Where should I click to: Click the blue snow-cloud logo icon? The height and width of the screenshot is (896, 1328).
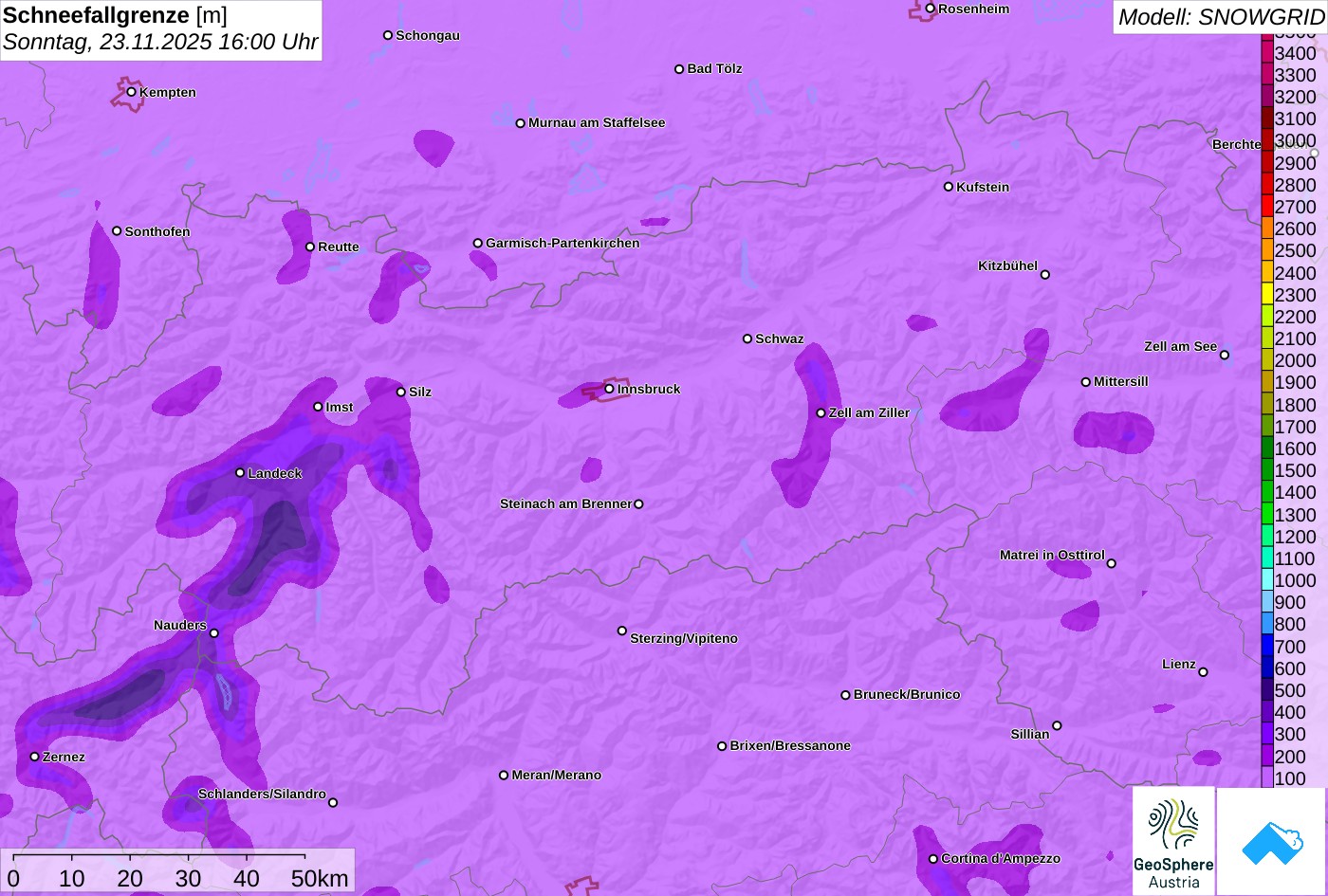(1272, 841)
